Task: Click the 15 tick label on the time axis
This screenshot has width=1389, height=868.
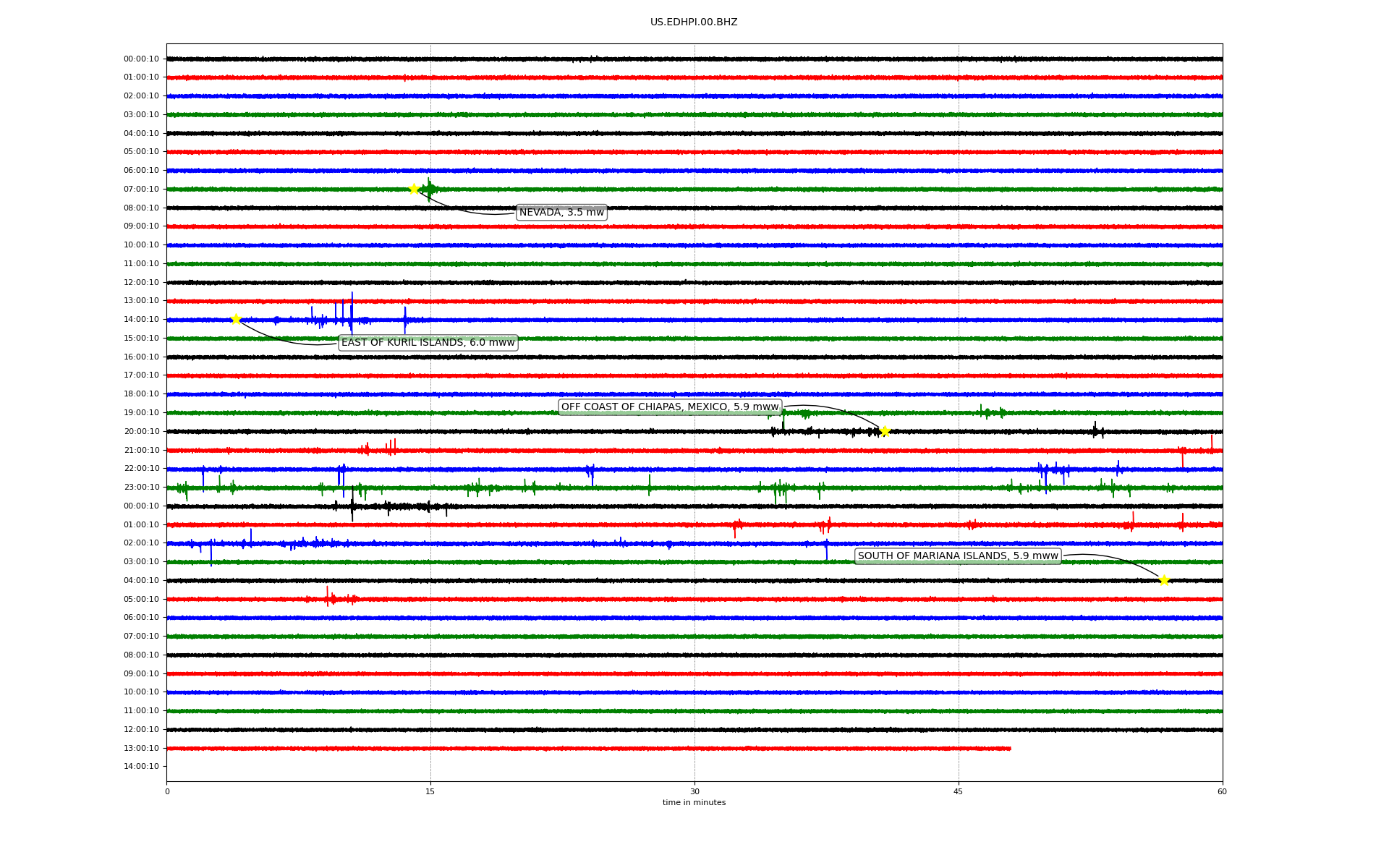Action: point(430,791)
